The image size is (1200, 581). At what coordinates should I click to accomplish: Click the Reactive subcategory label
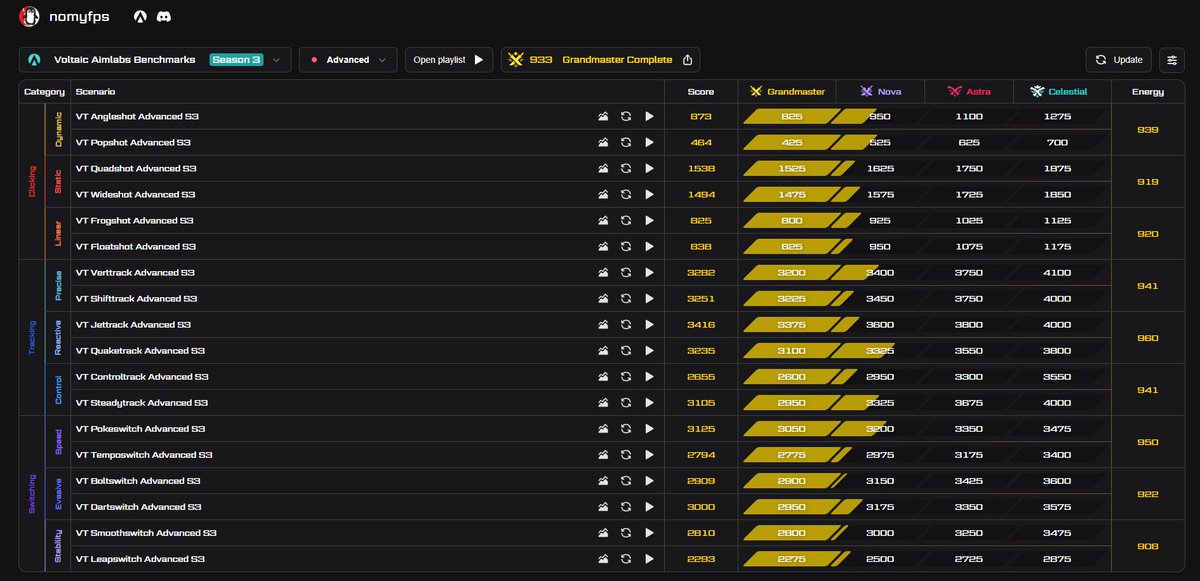58,337
